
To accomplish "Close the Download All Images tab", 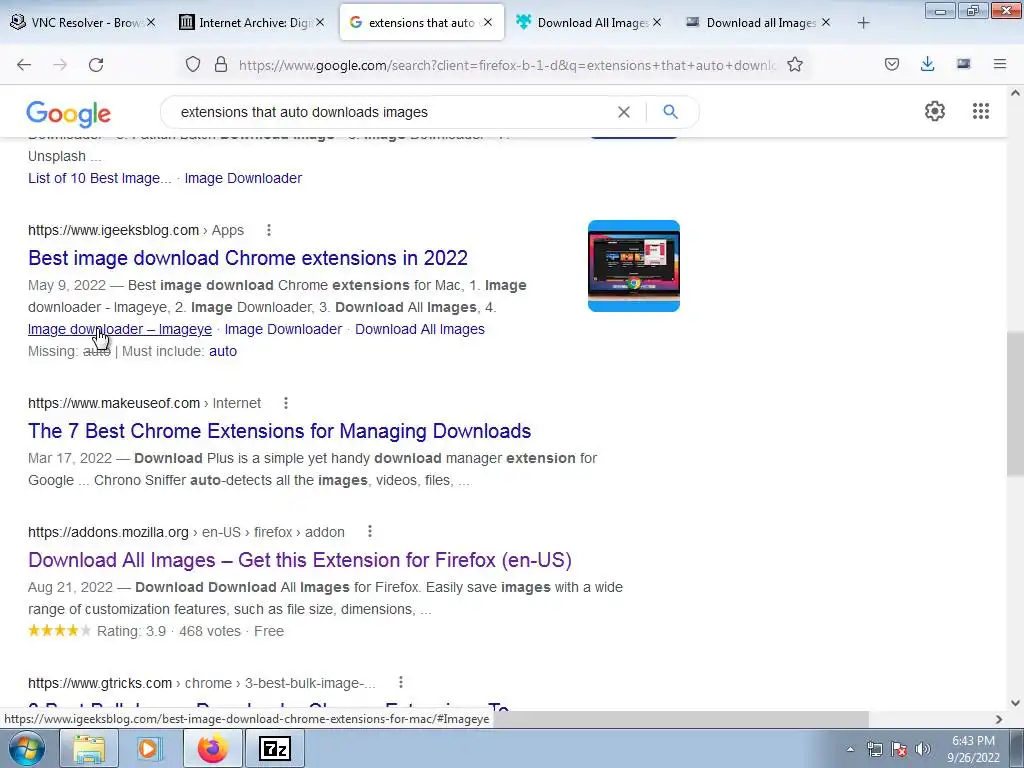I will pyautogui.click(x=657, y=22).
